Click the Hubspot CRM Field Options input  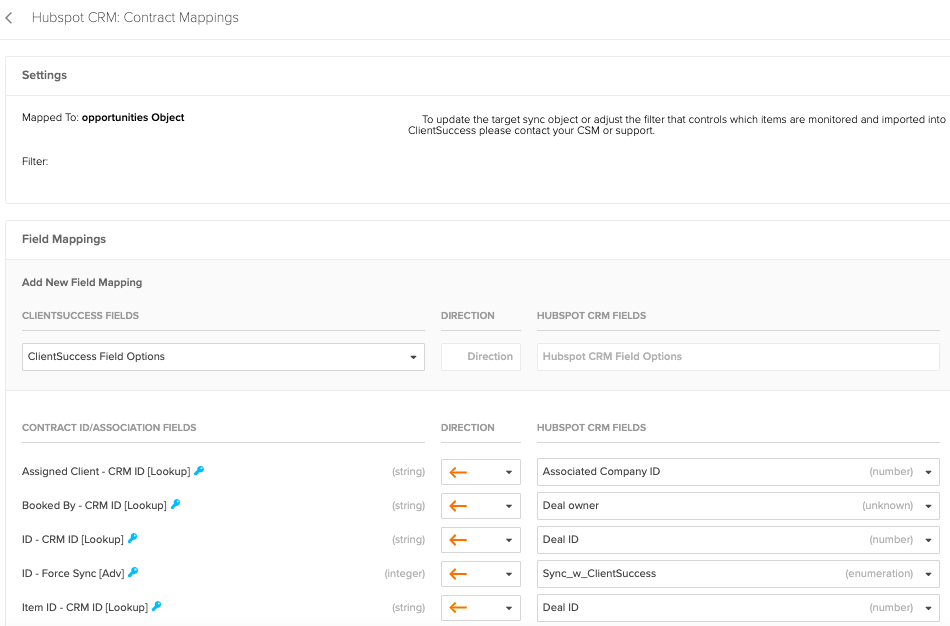pyautogui.click(x=738, y=357)
